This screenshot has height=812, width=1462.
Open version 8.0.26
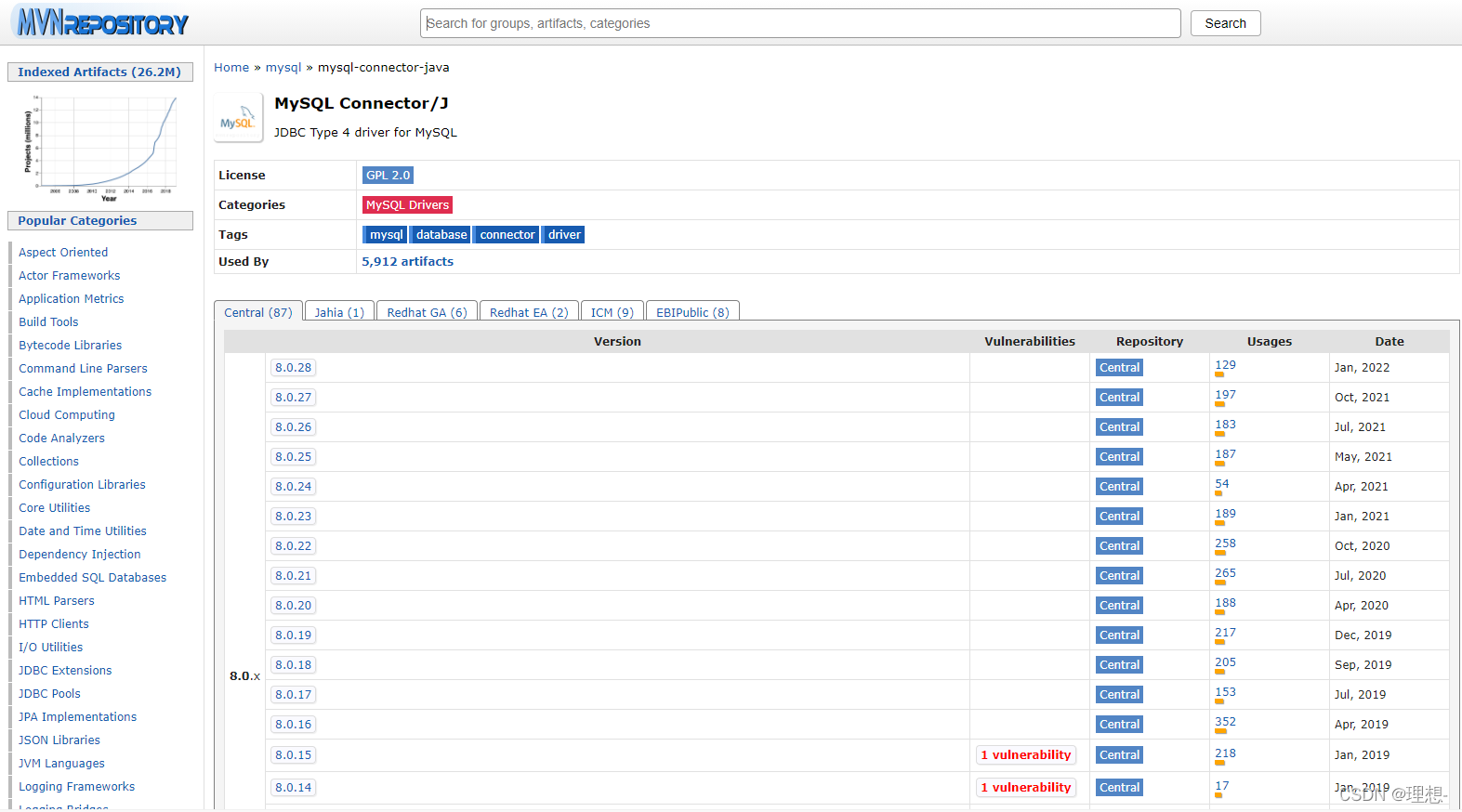coord(293,427)
